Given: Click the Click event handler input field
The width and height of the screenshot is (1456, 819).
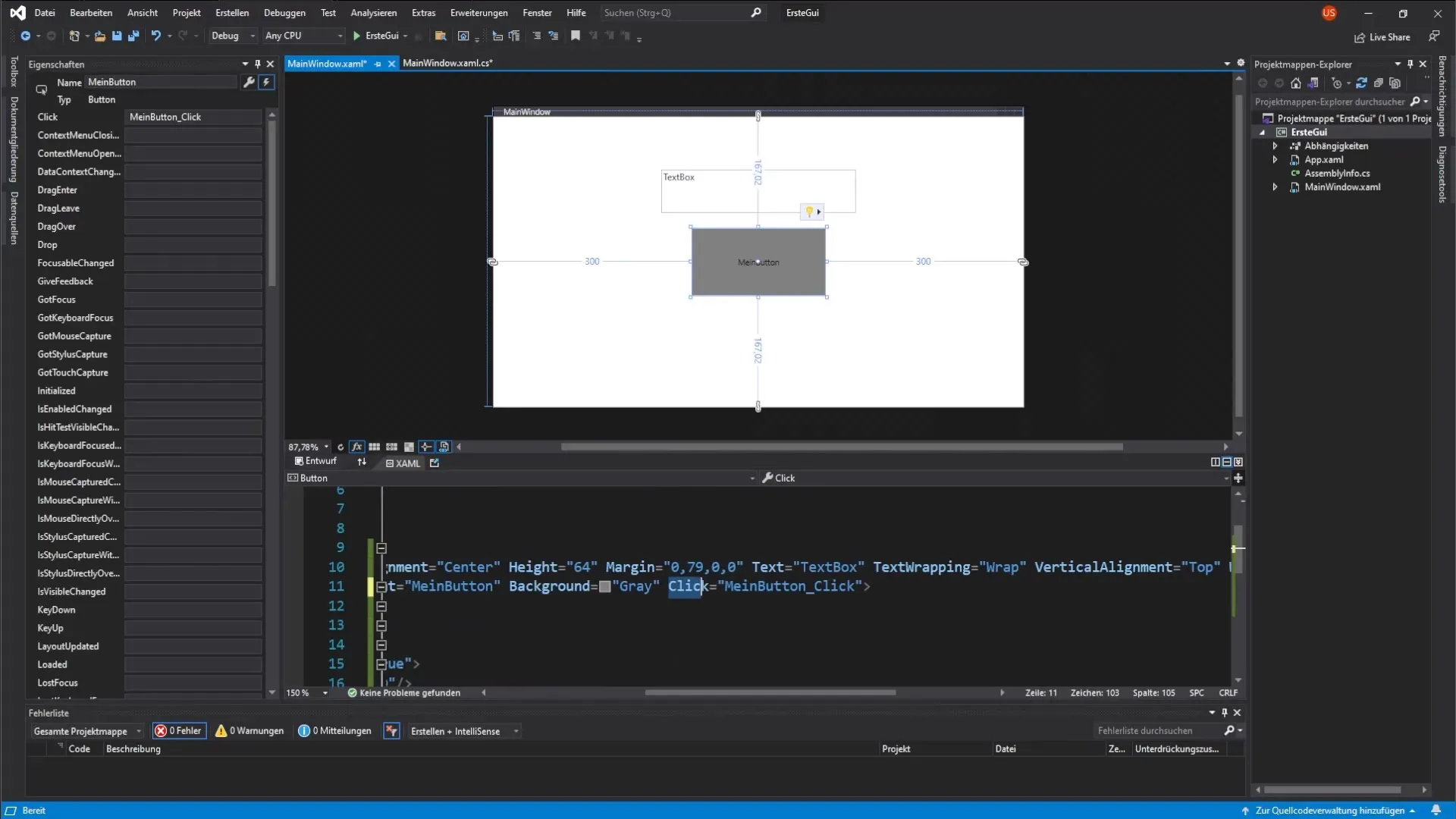Looking at the screenshot, I should click(193, 117).
